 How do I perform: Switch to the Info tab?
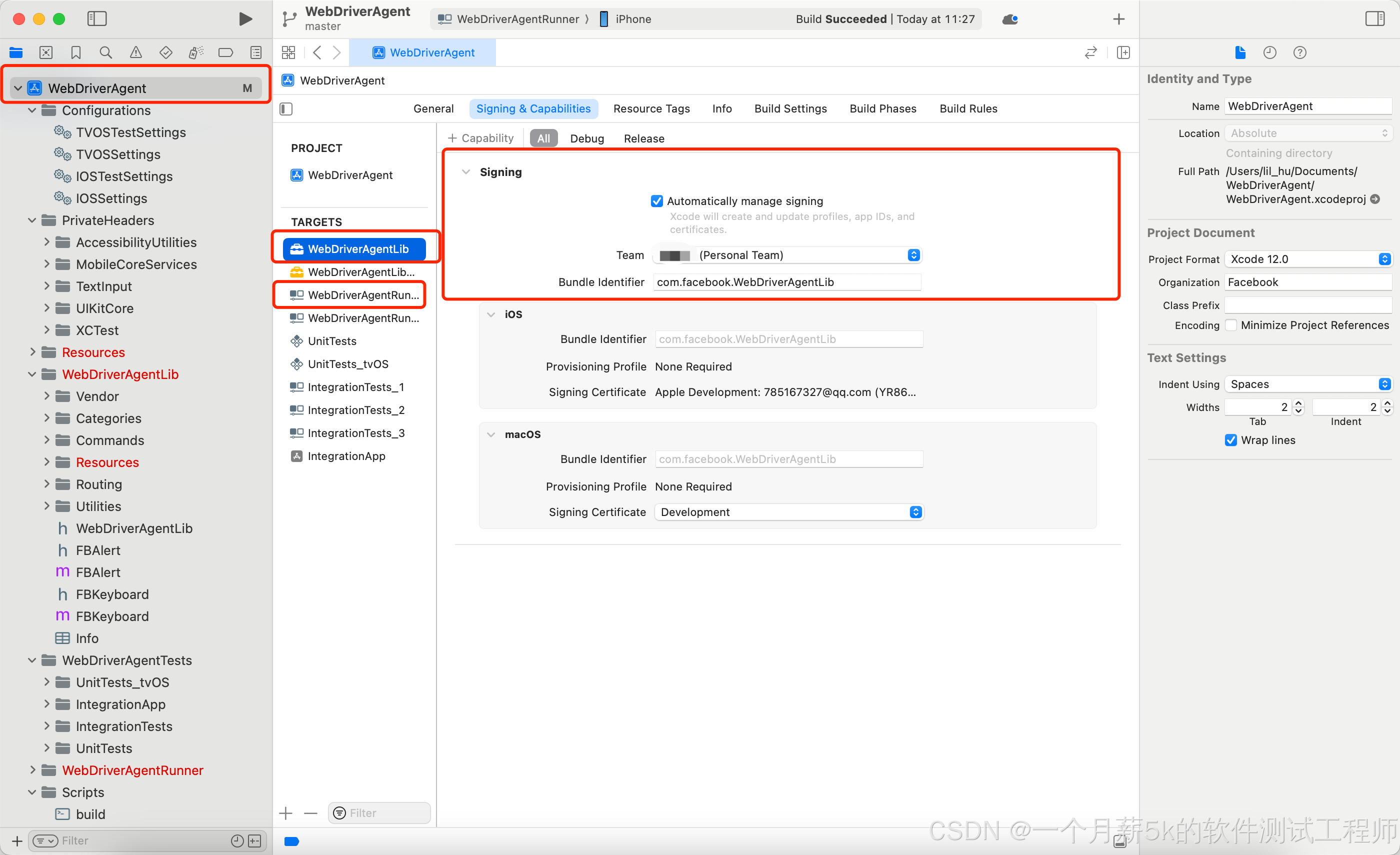coord(721,108)
